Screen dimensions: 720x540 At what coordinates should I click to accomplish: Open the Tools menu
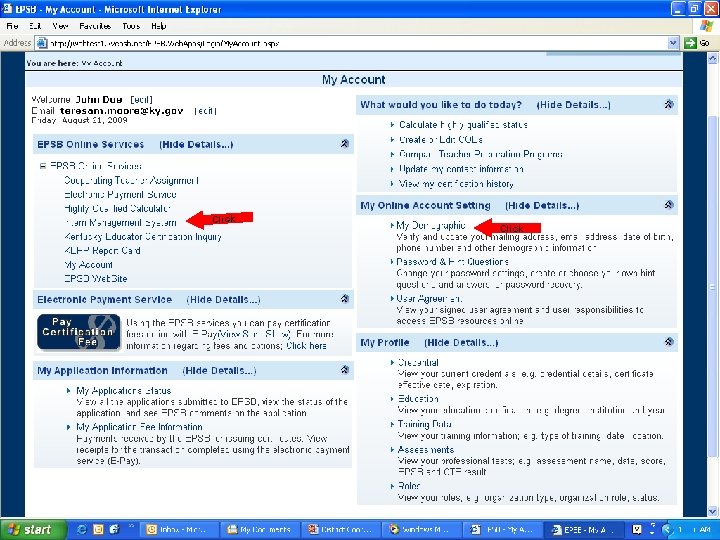click(131, 26)
